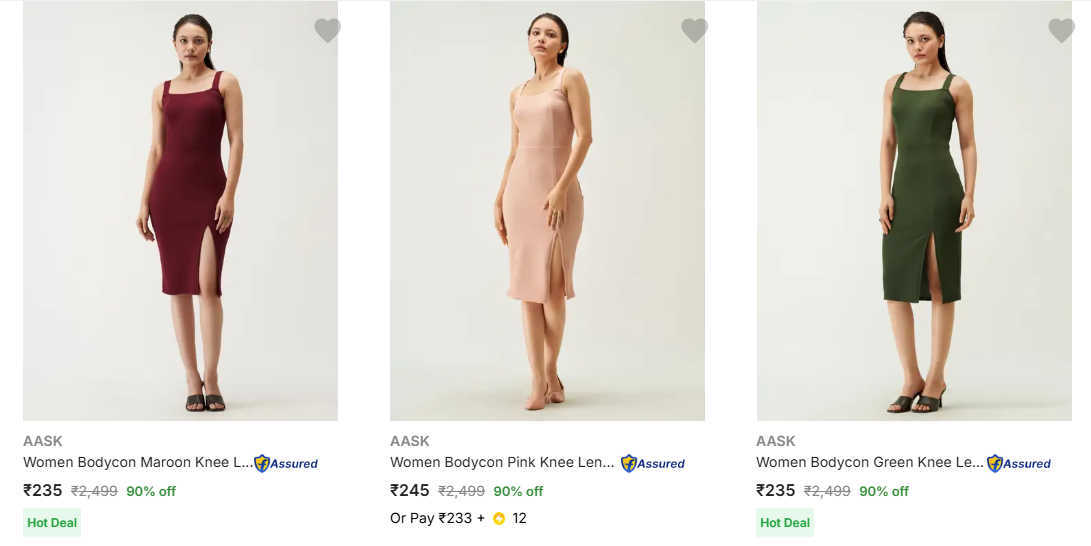Click AASK brand name above pink dress
Screen dimensions: 1091x546
[410, 441]
